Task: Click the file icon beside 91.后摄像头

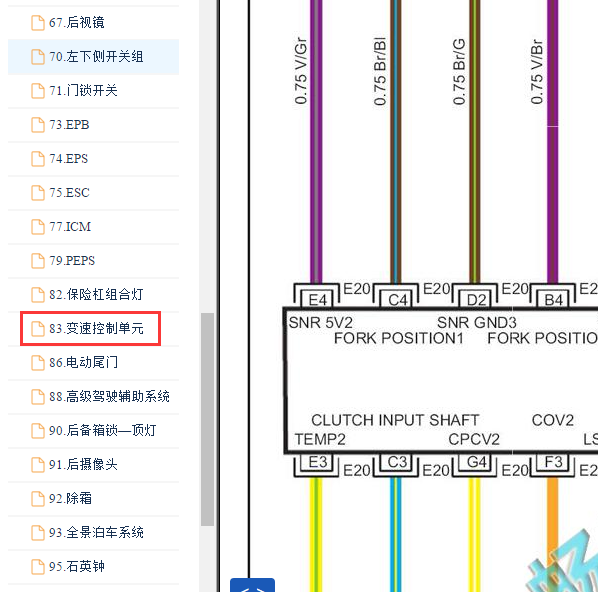Action: pyautogui.click(x=38, y=464)
